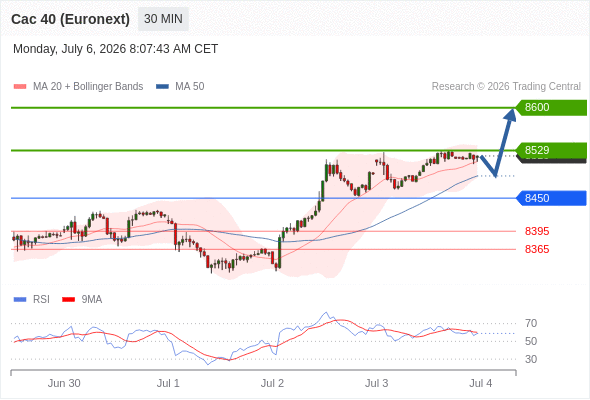This screenshot has height=400, width=590.
Task: Click the 9MA red legend swatch
Action: click(x=68, y=300)
